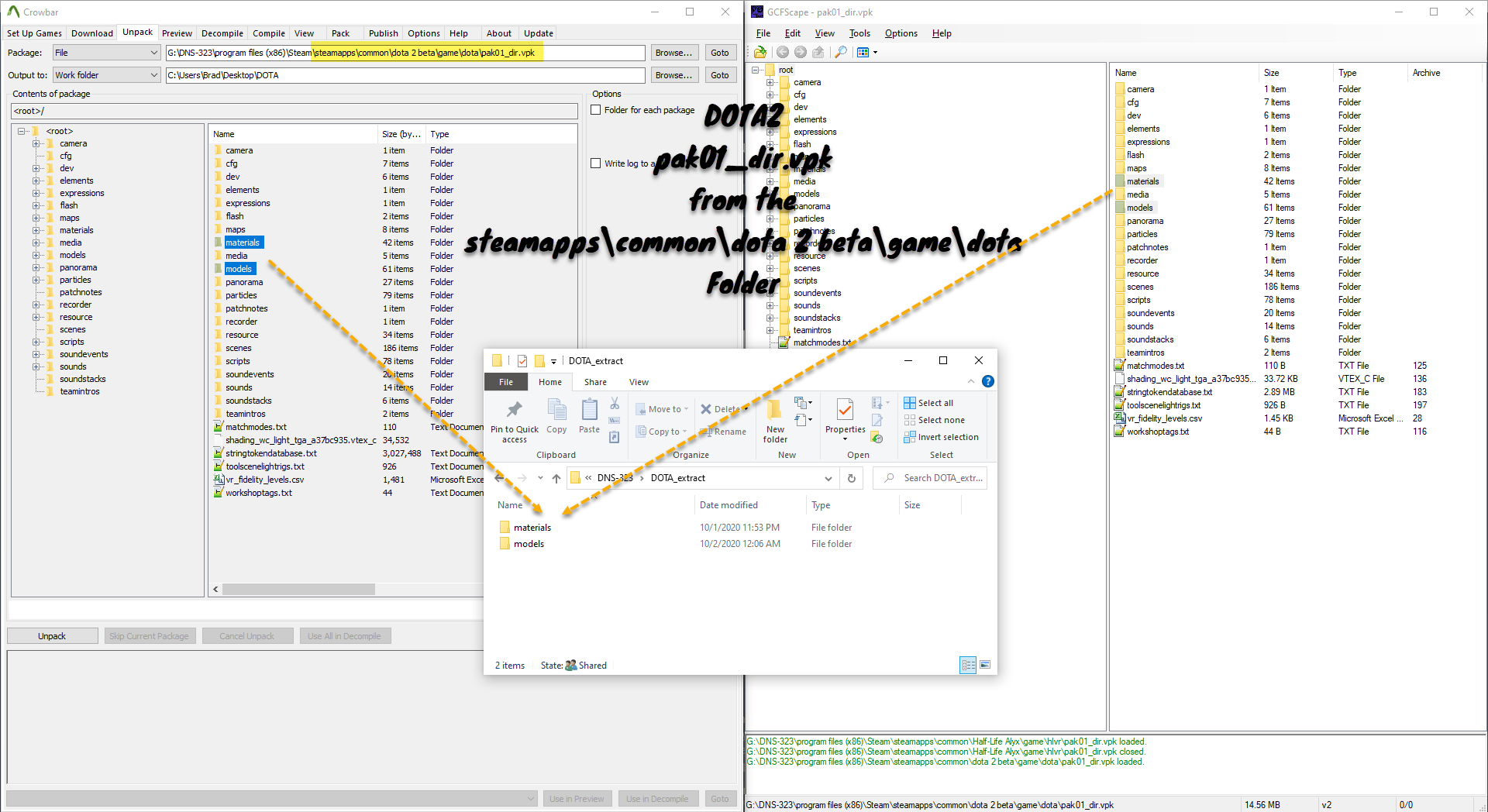The height and width of the screenshot is (812, 1488).
Task: Click the Paste shortcut icon in Explorer ribbon
Action: click(x=615, y=437)
